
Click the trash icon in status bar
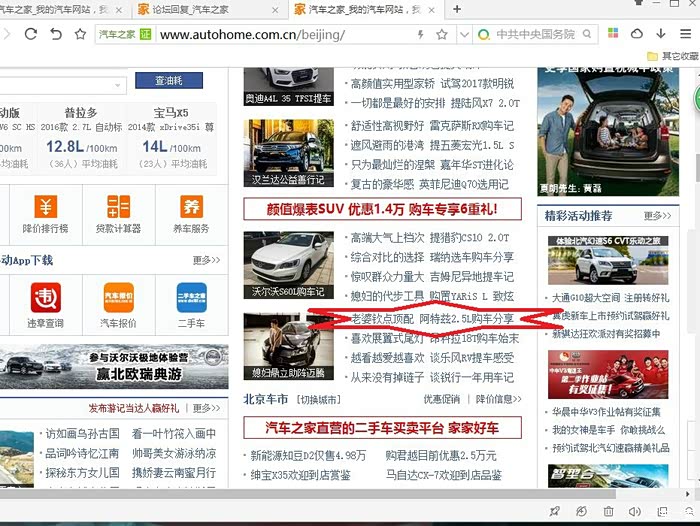pyautogui.click(x=608, y=511)
